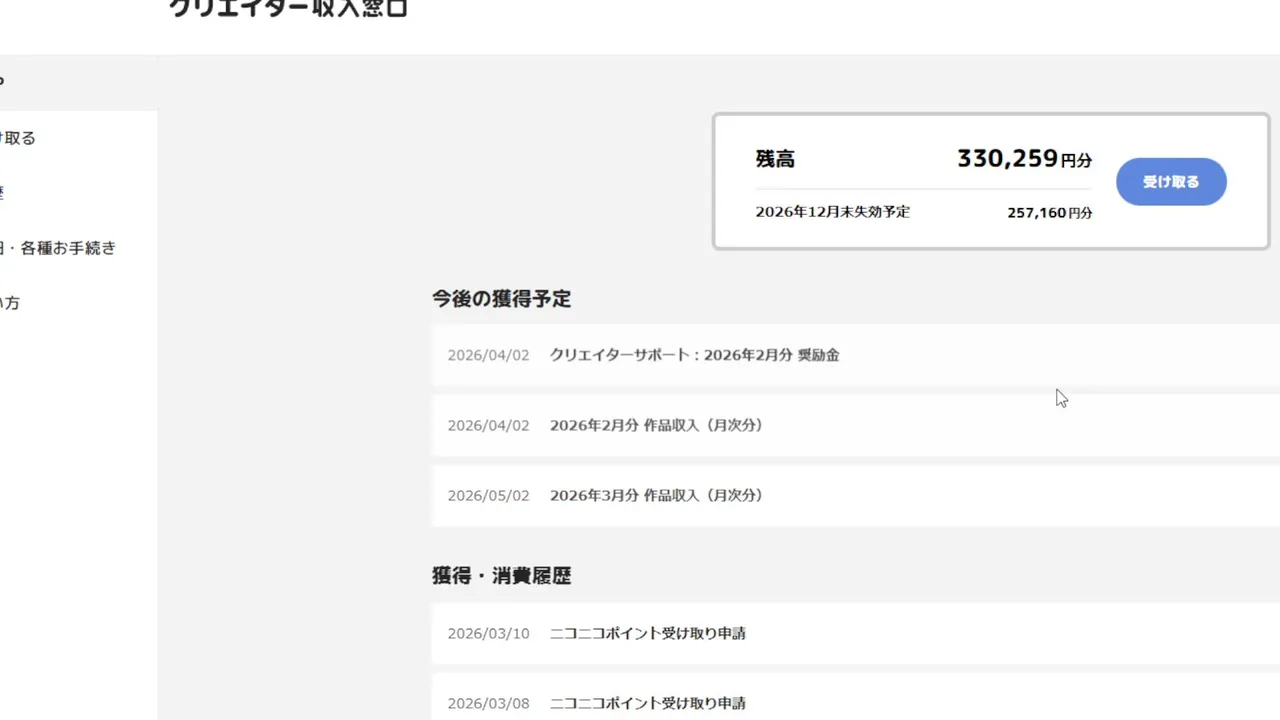
Task: Open the 2026/03/10 ニコニコポイント受け取り申請 entry
Action: point(856,633)
